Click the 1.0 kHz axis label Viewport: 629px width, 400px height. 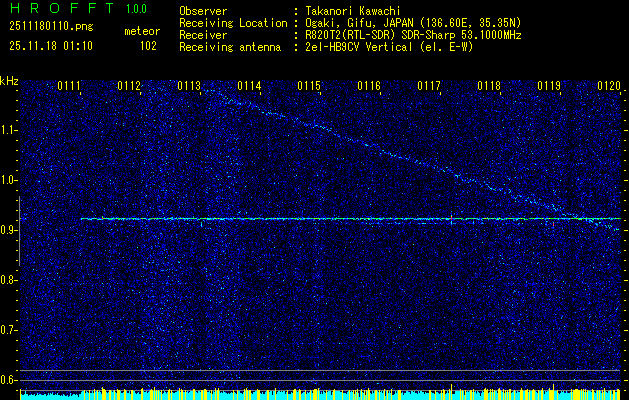pyautogui.click(x=9, y=181)
